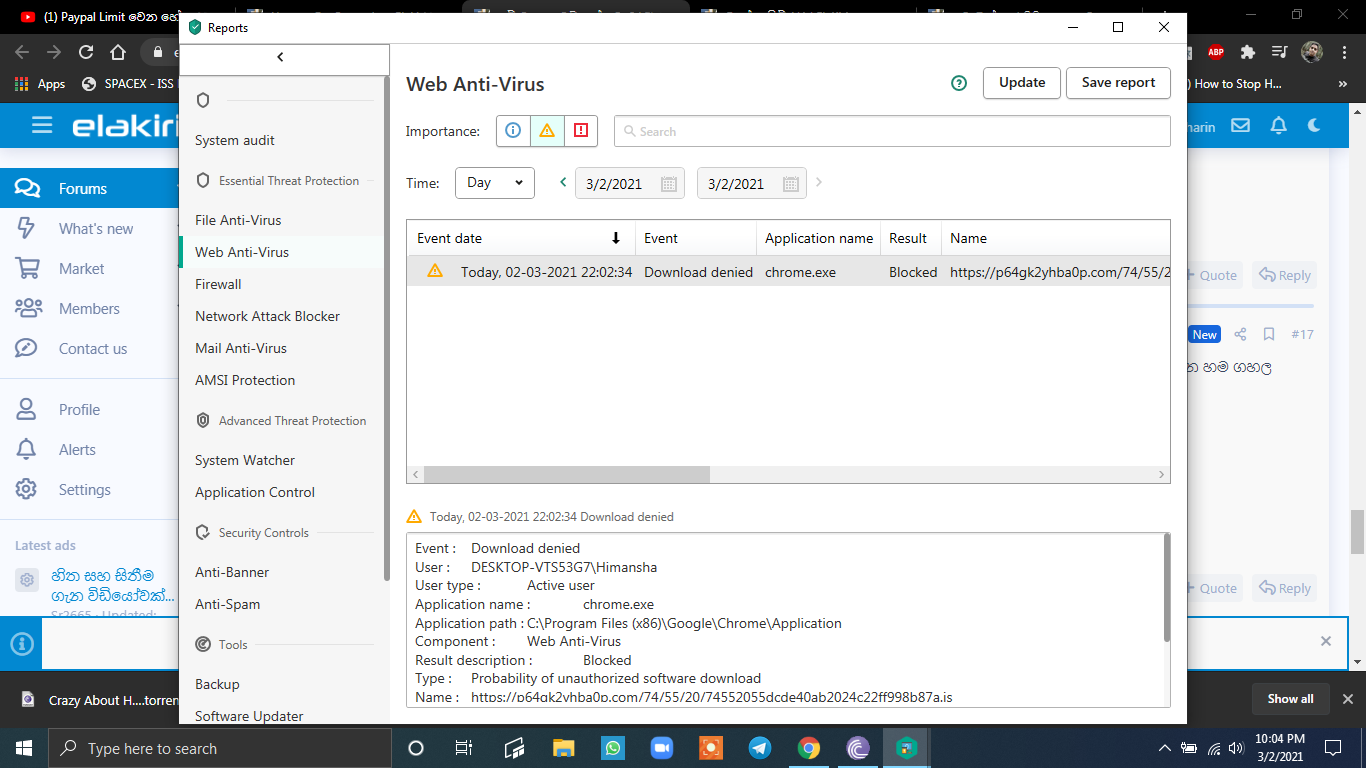The height and width of the screenshot is (768, 1366).
Task: Open the Crazy About H torrent download
Action: [x=100, y=700]
